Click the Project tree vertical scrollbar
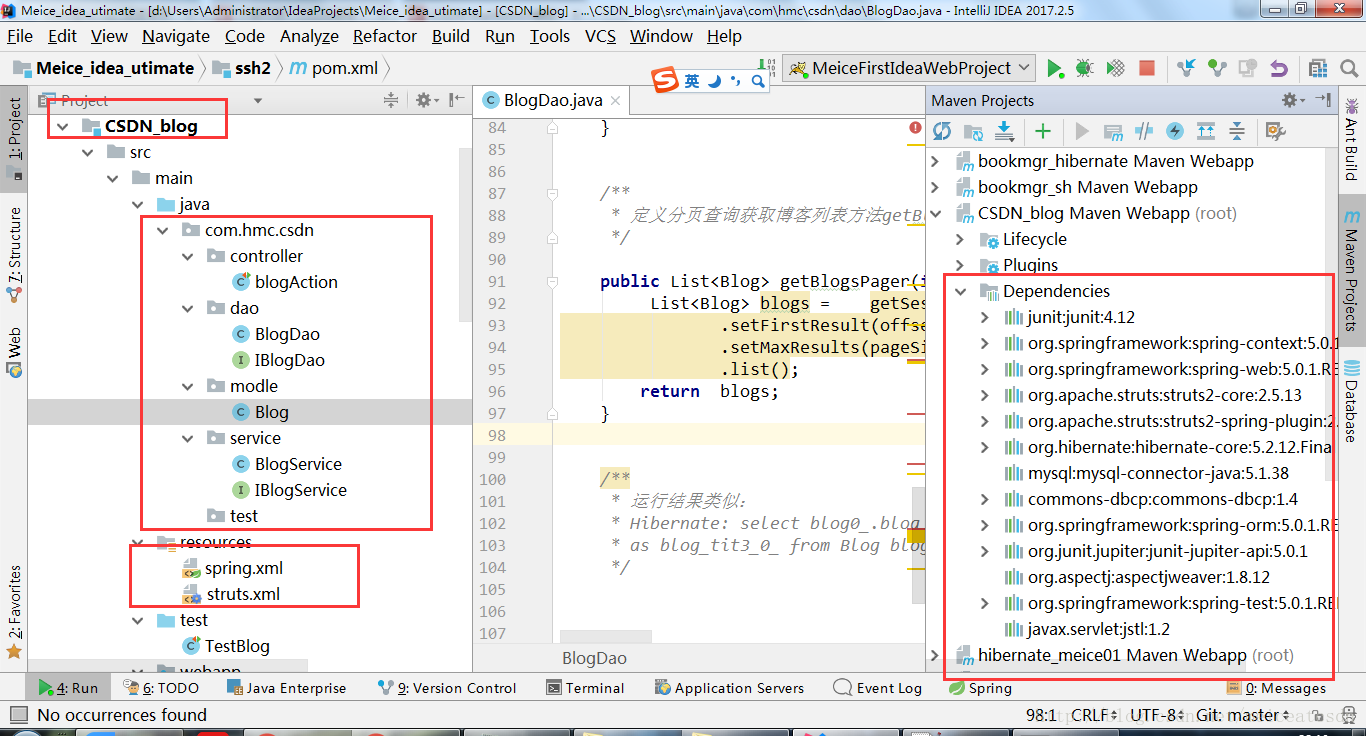This screenshot has height=736, width=1366. [465, 235]
